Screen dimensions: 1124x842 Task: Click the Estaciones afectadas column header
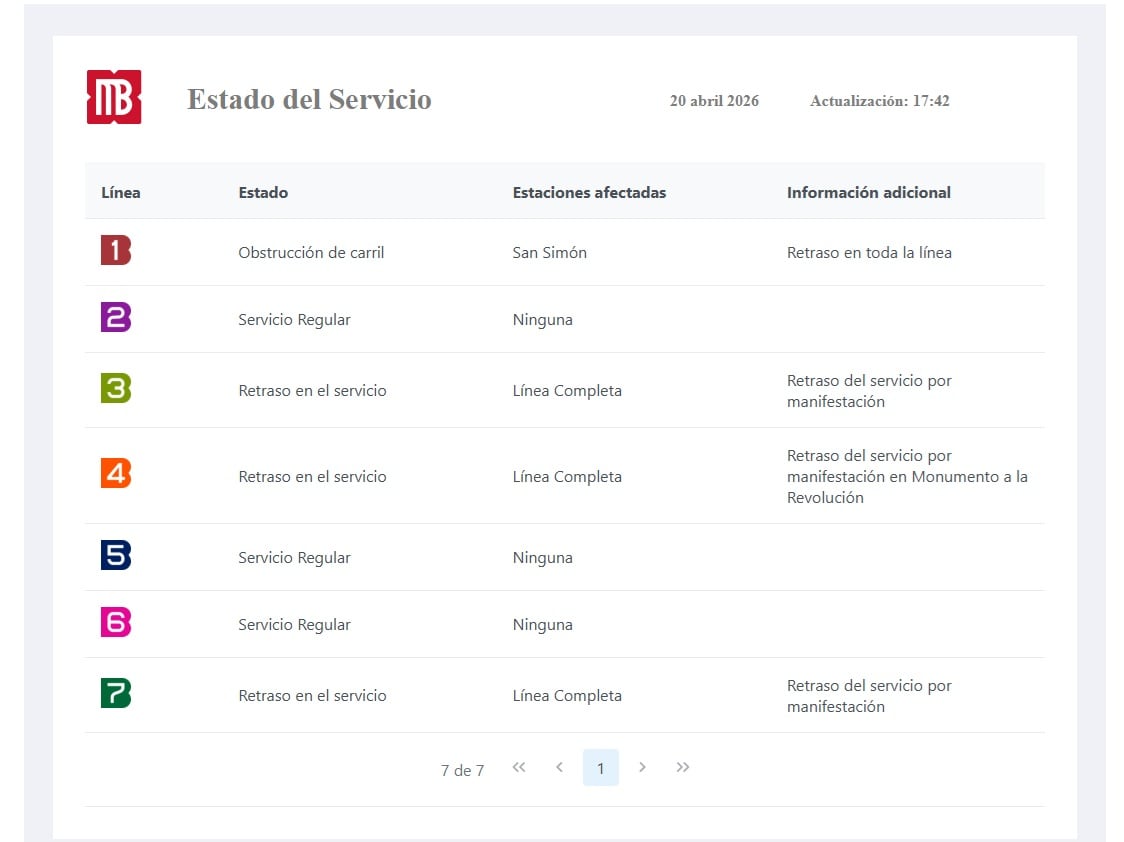pyautogui.click(x=589, y=192)
